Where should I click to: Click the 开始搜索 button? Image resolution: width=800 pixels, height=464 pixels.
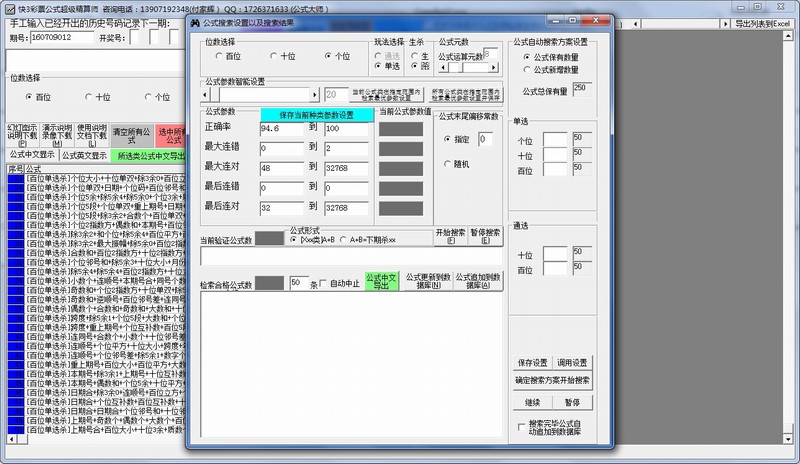click(446, 236)
